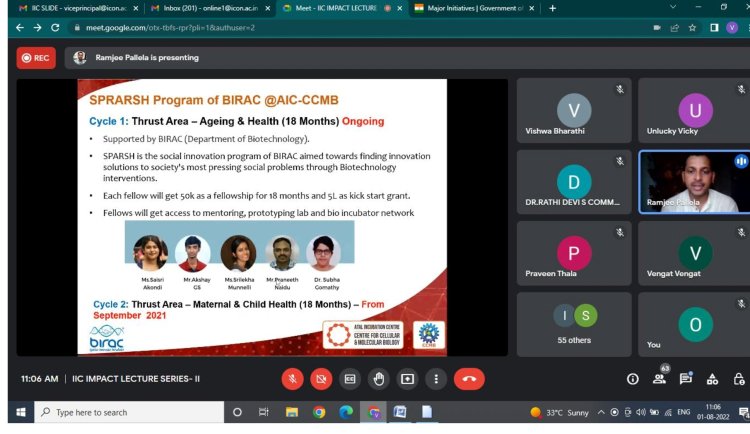Open host controls lock icon
This screenshot has height=434, width=750.
[739, 379]
